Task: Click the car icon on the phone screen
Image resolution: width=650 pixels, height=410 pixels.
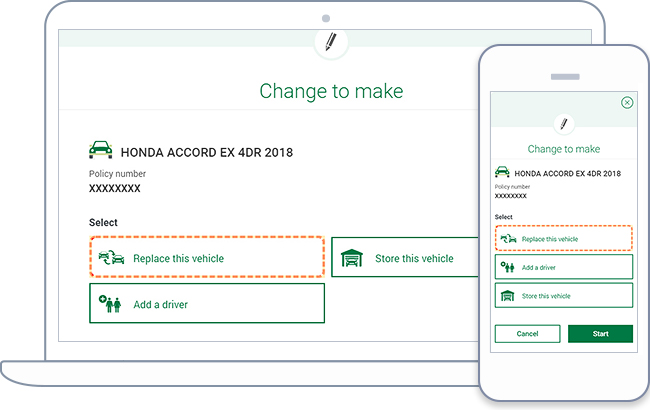Action: click(x=502, y=172)
